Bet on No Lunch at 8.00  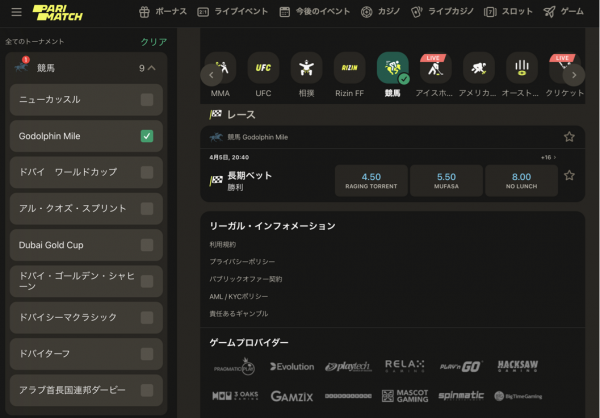pos(521,181)
